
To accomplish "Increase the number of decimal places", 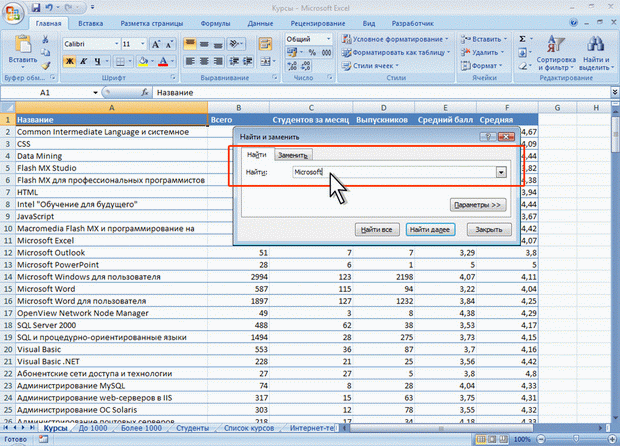I will (x=292, y=66).
